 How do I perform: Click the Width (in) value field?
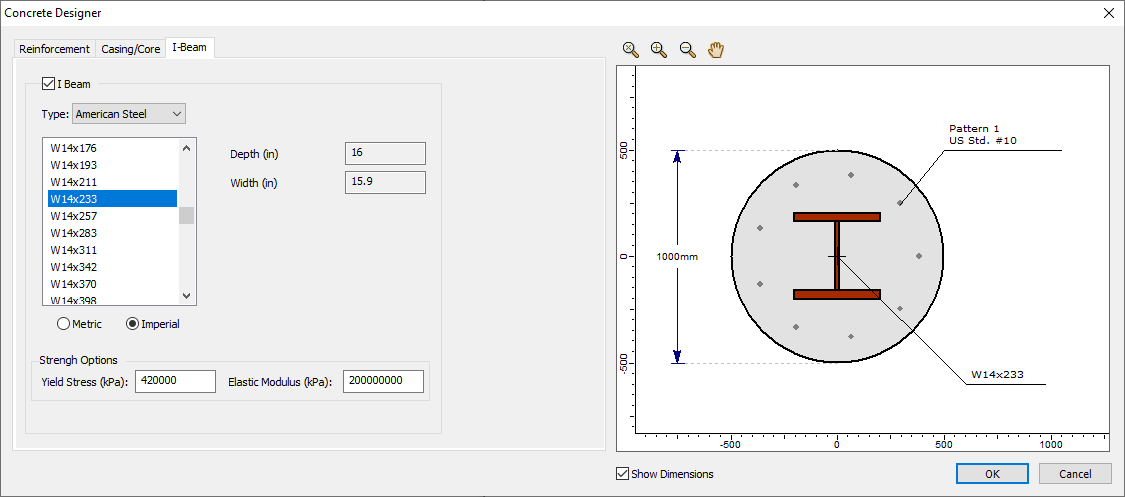point(385,182)
